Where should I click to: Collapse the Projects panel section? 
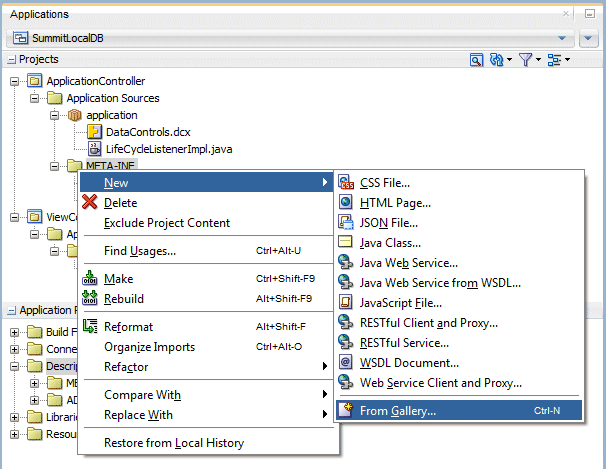[12, 60]
